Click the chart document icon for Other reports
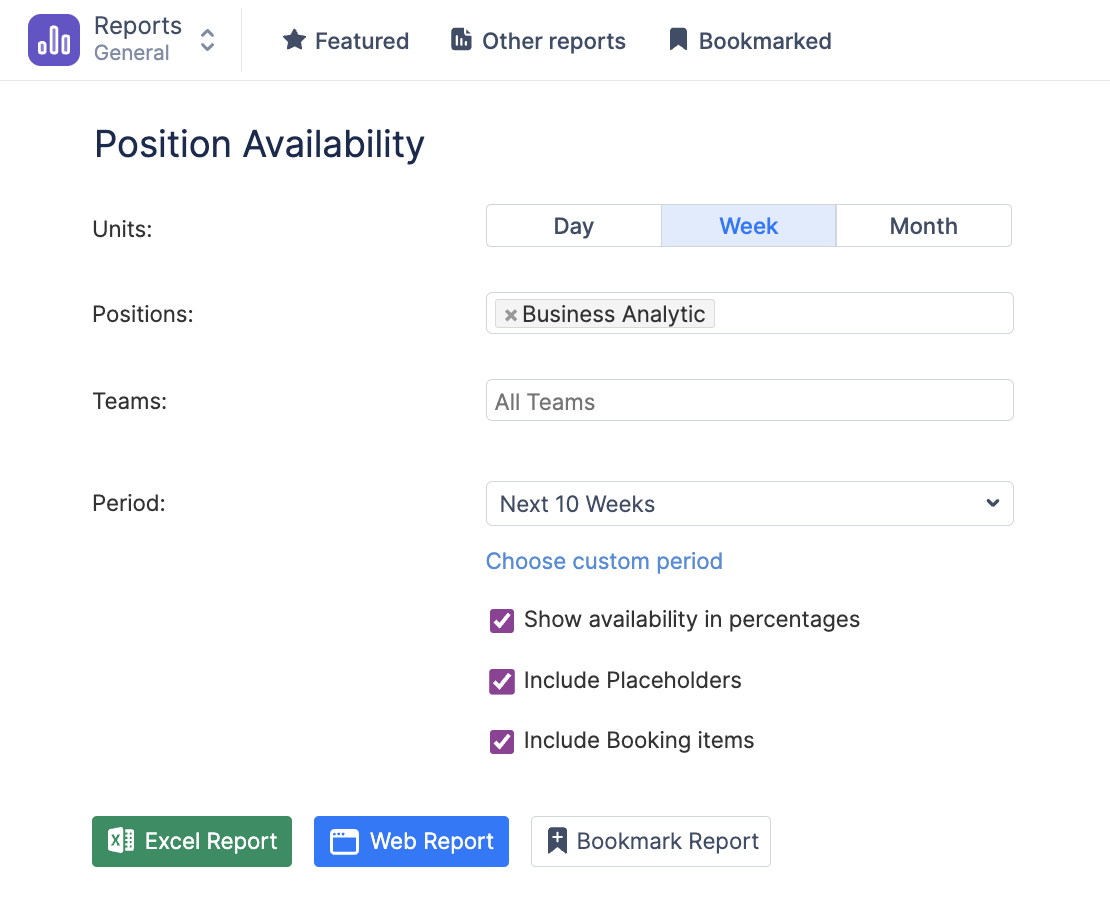This screenshot has height=922, width=1110. (461, 40)
